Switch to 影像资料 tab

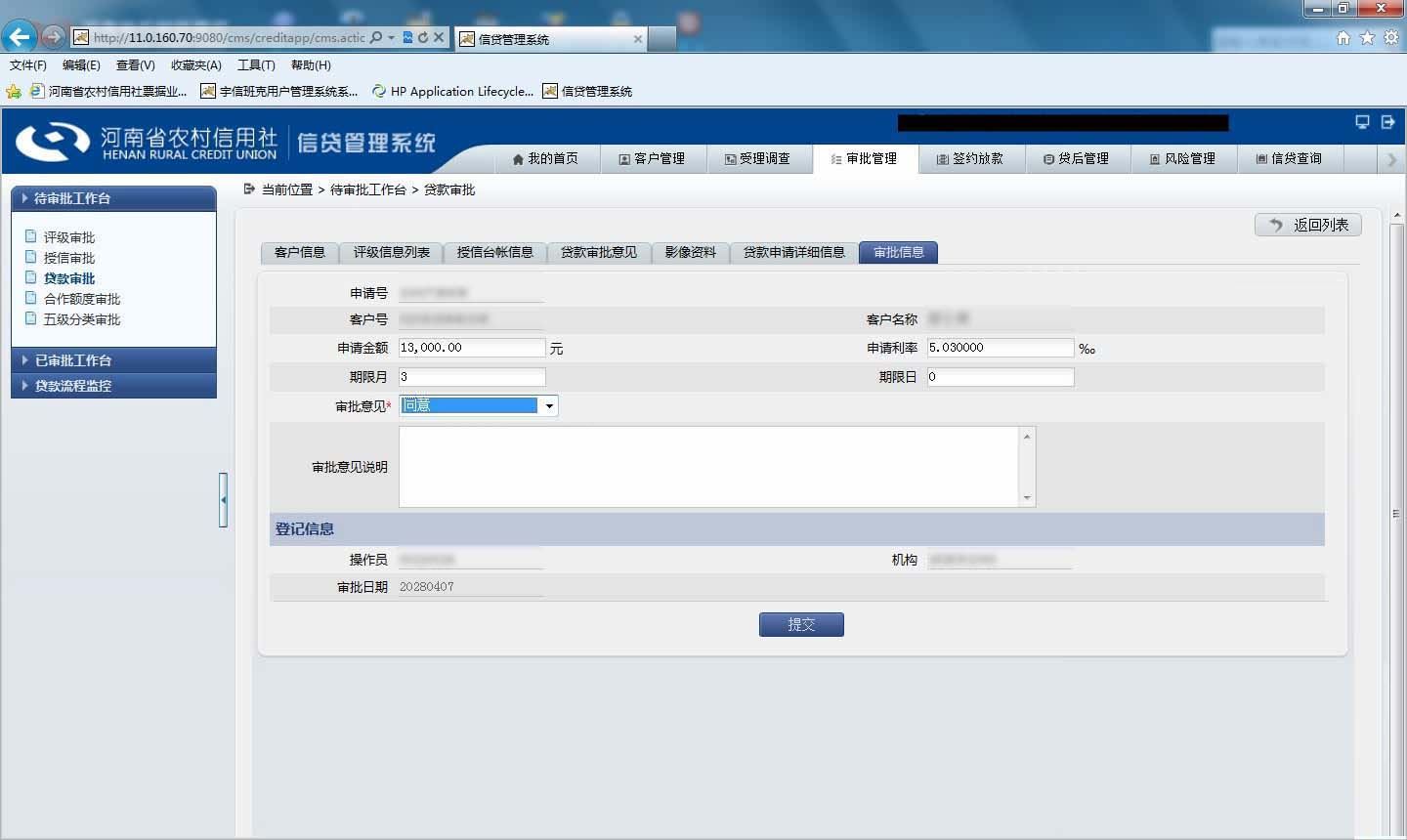click(x=691, y=253)
